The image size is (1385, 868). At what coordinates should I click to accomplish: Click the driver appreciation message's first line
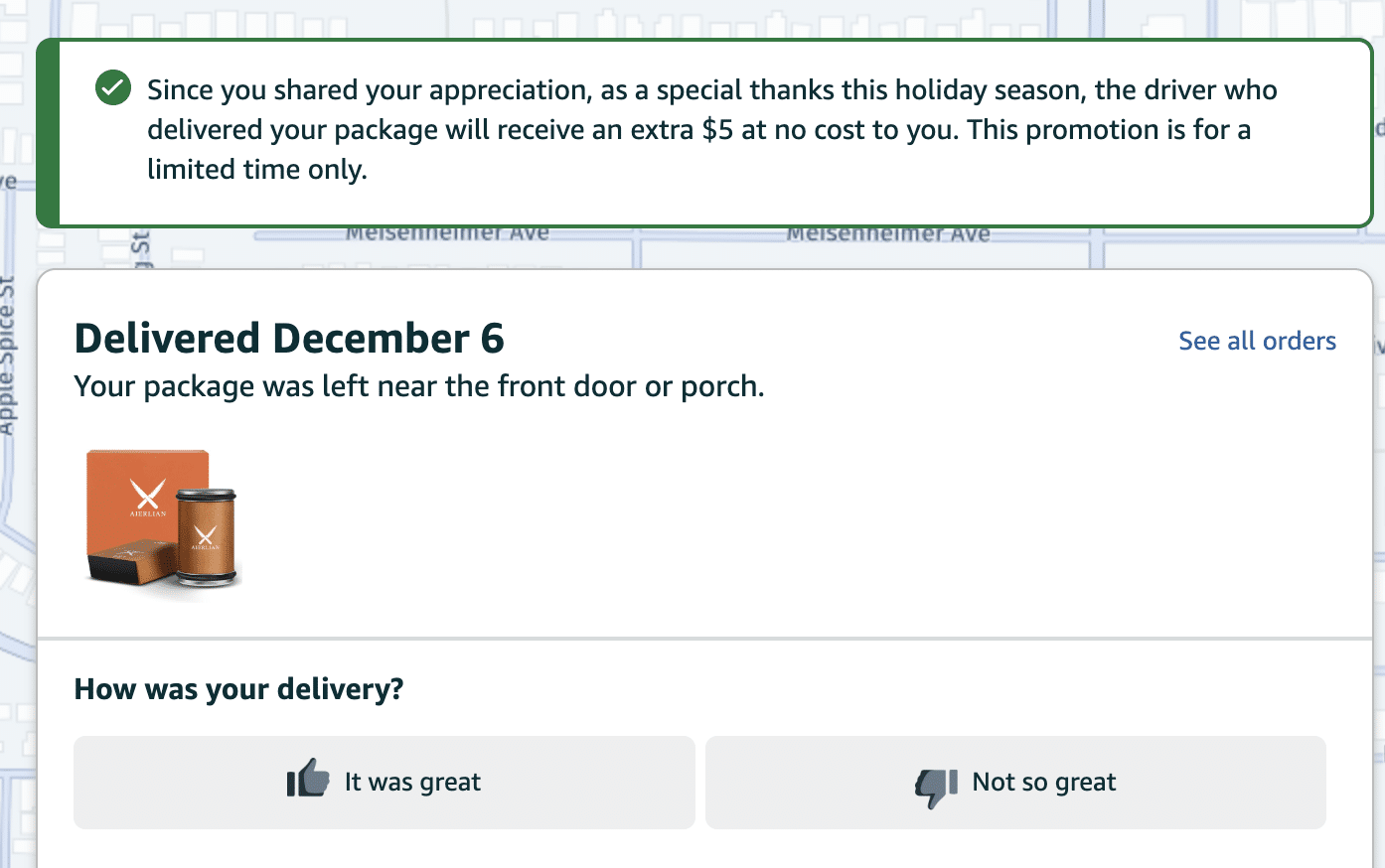pos(711,90)
